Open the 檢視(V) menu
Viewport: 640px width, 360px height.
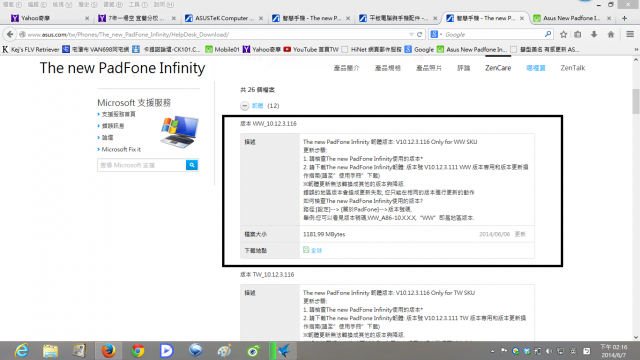coord(62,4)
